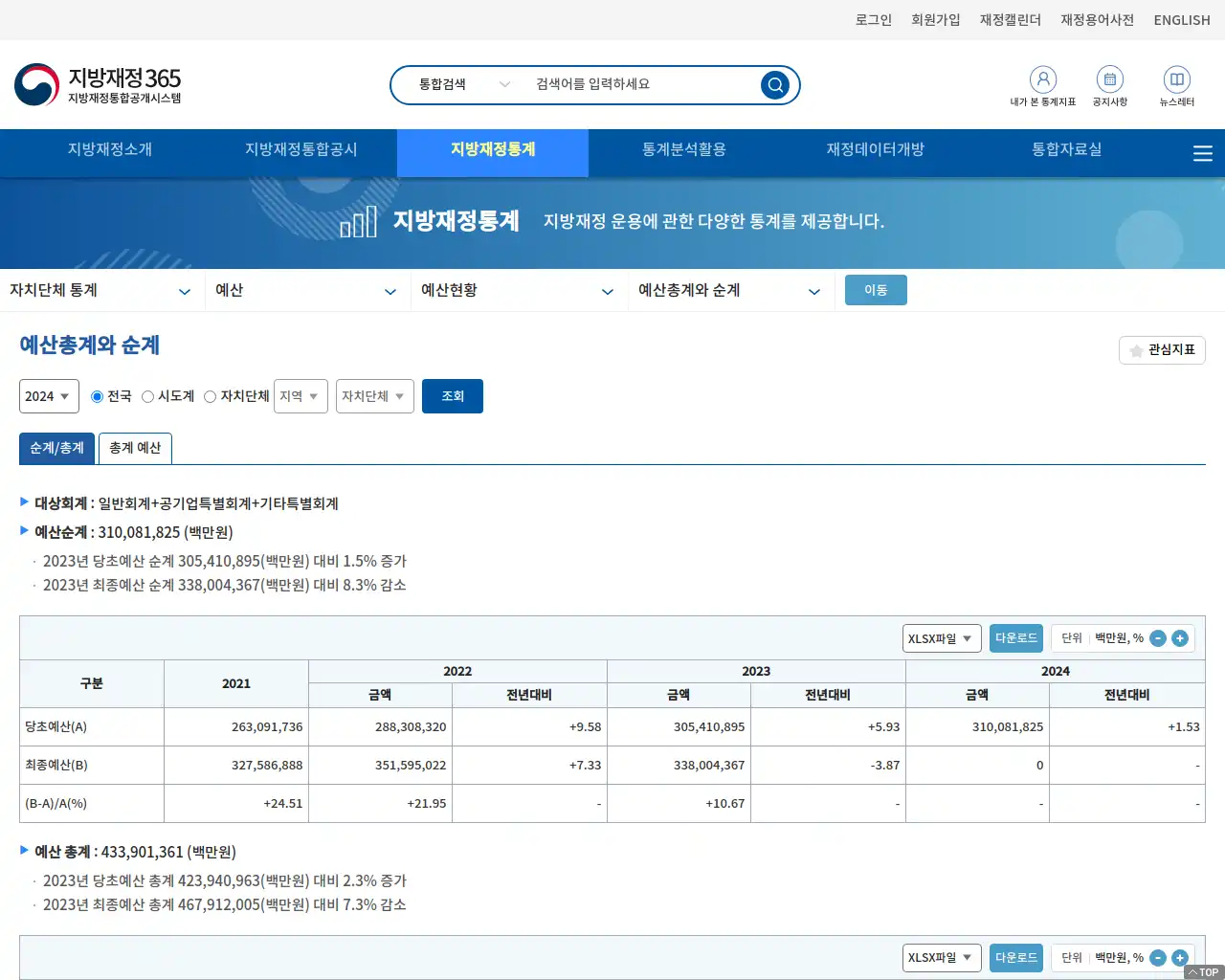Open 지방재정통합공시 menu

[301, 149]
